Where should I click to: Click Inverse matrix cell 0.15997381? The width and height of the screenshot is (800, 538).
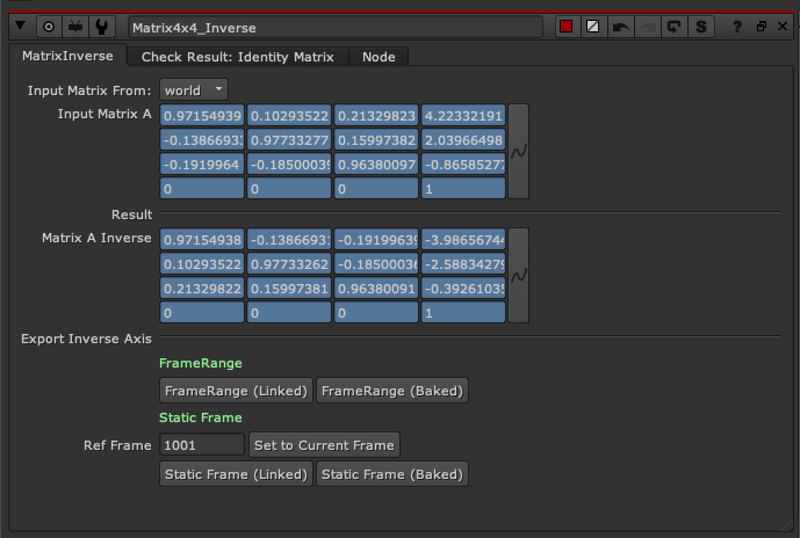(x=289, y=288)
